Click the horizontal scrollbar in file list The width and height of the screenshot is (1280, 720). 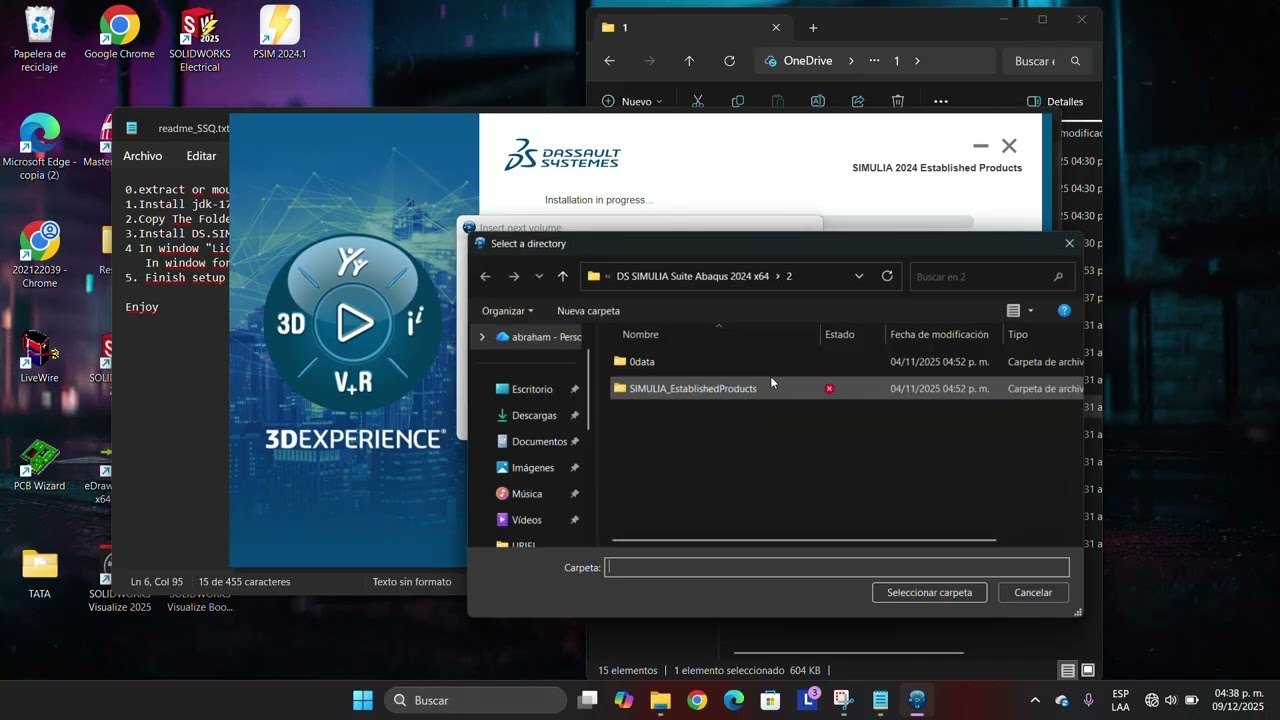click(803, 540)
